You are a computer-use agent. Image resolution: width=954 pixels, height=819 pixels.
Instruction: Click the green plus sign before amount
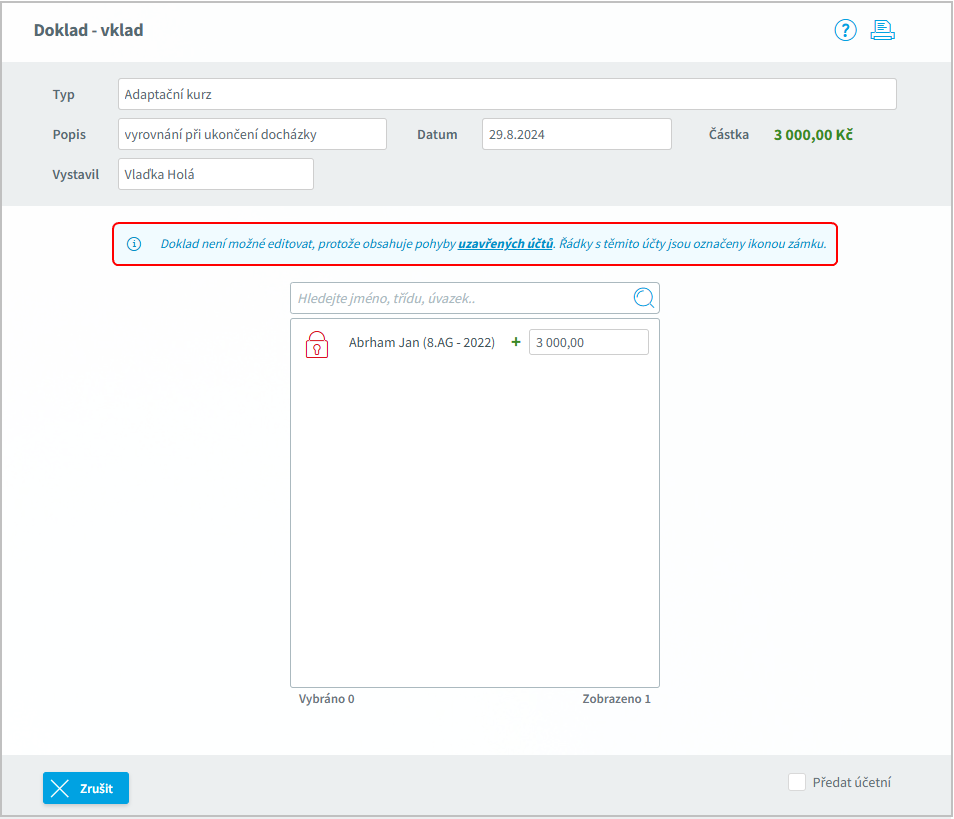(516, 342)
